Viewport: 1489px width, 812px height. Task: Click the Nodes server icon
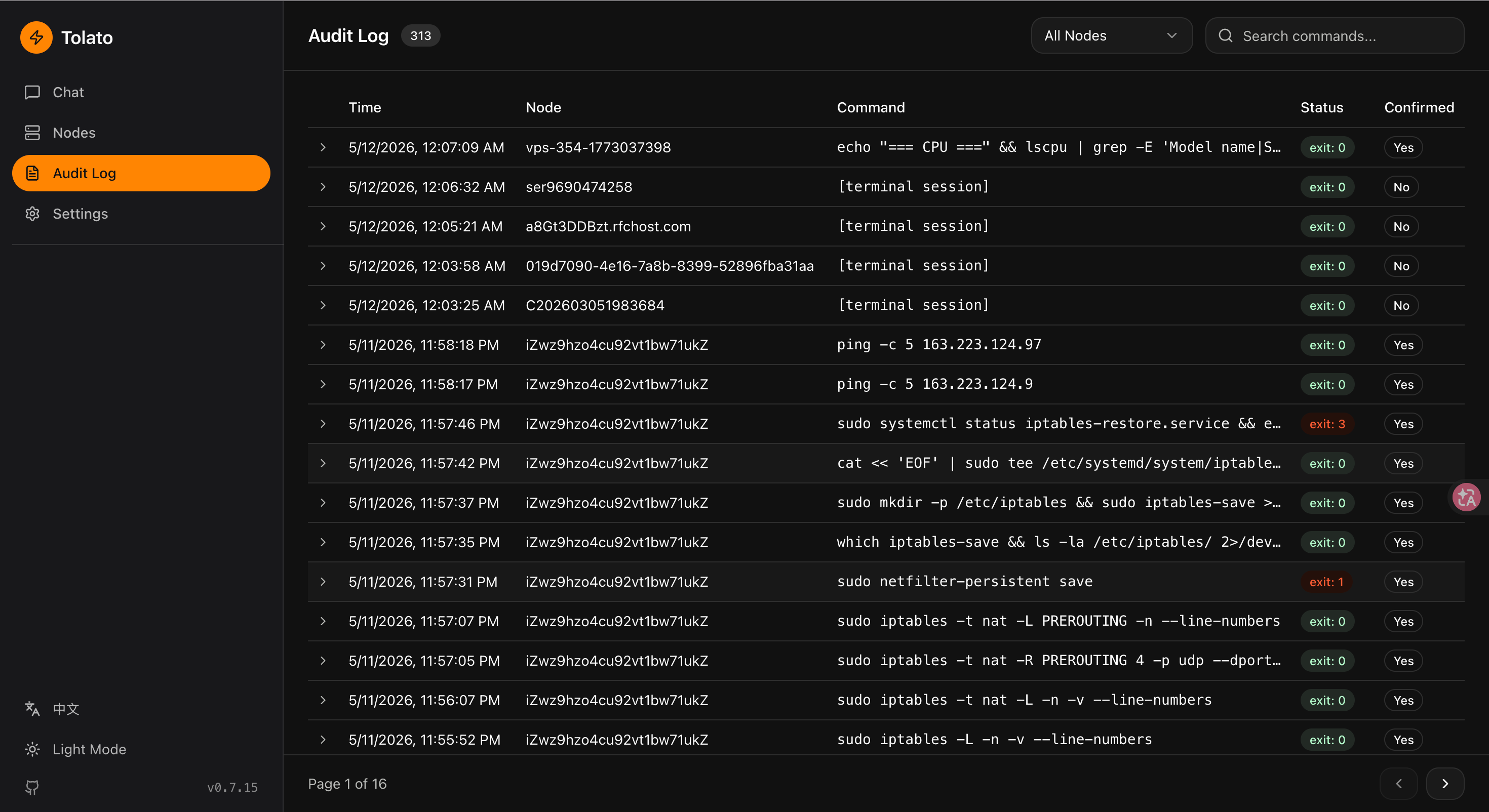click(32, 133)
